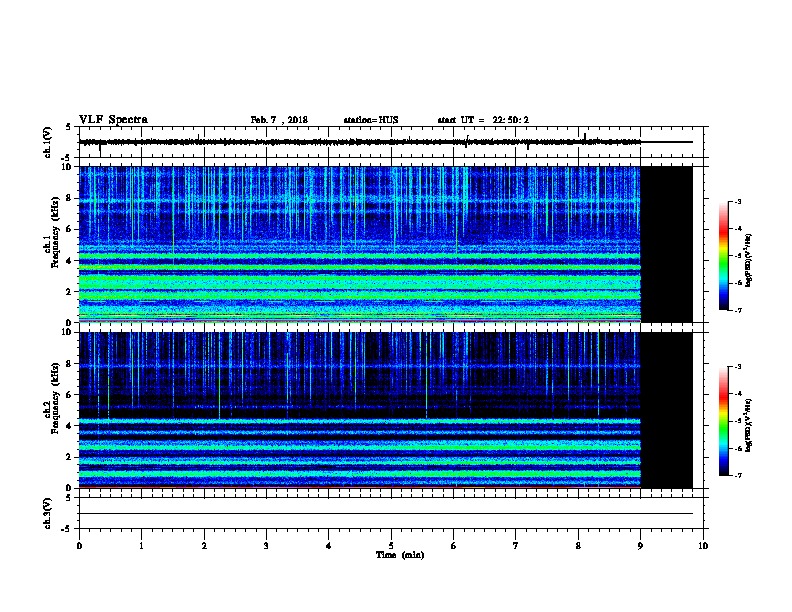Click the ch.1 color bar's log(PSD) unit label
Viewport: 792px width, 612px height.
[x=749, y=261]
